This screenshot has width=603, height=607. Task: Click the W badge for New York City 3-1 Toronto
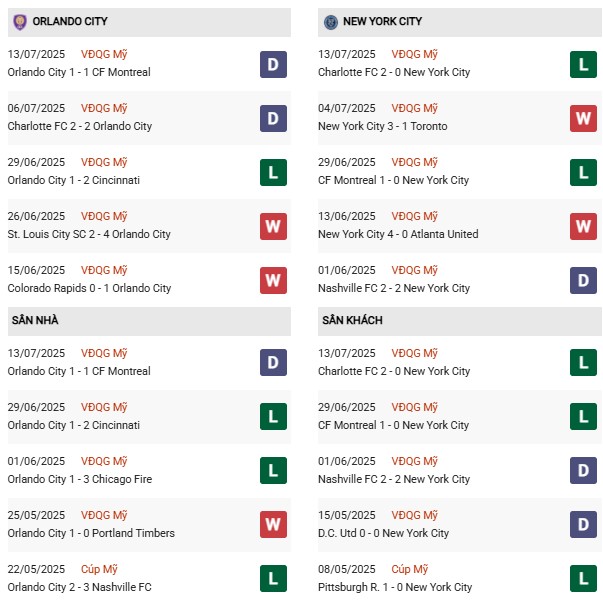[x=584, y=118]
